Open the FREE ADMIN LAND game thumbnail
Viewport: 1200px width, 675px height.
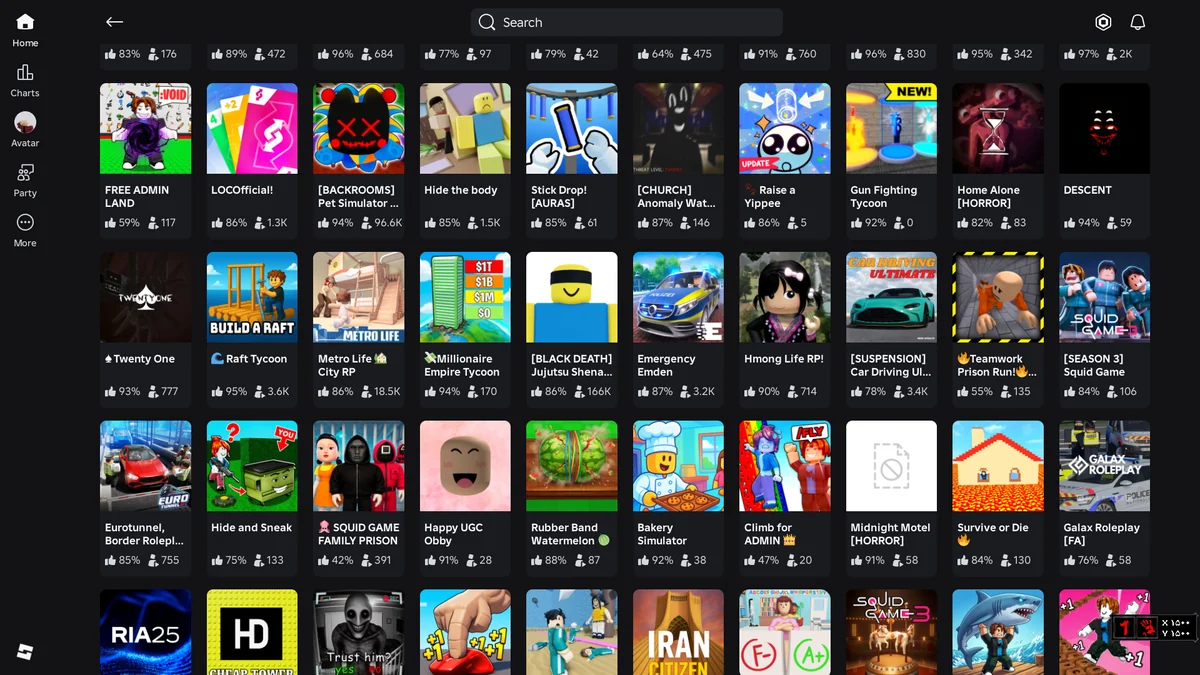click(x=145, y=128)
